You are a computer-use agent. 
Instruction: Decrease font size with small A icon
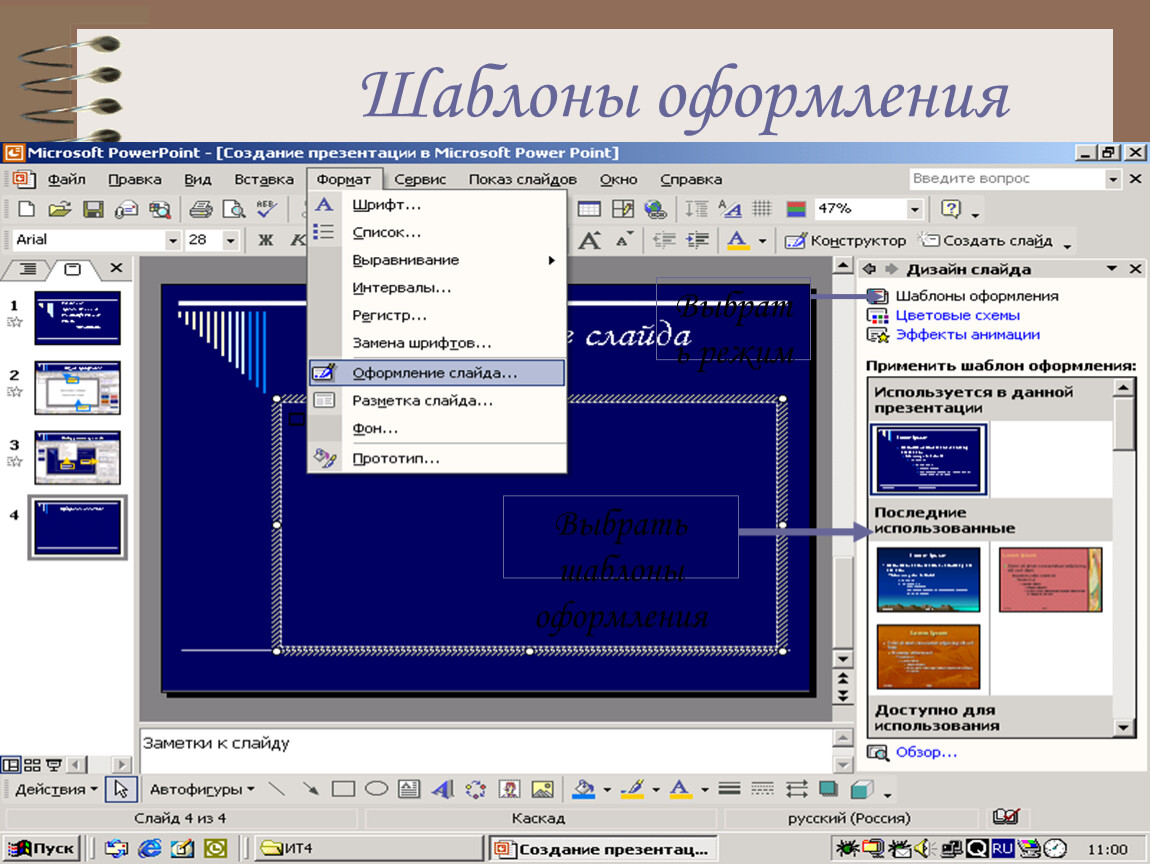click(624, 240)
